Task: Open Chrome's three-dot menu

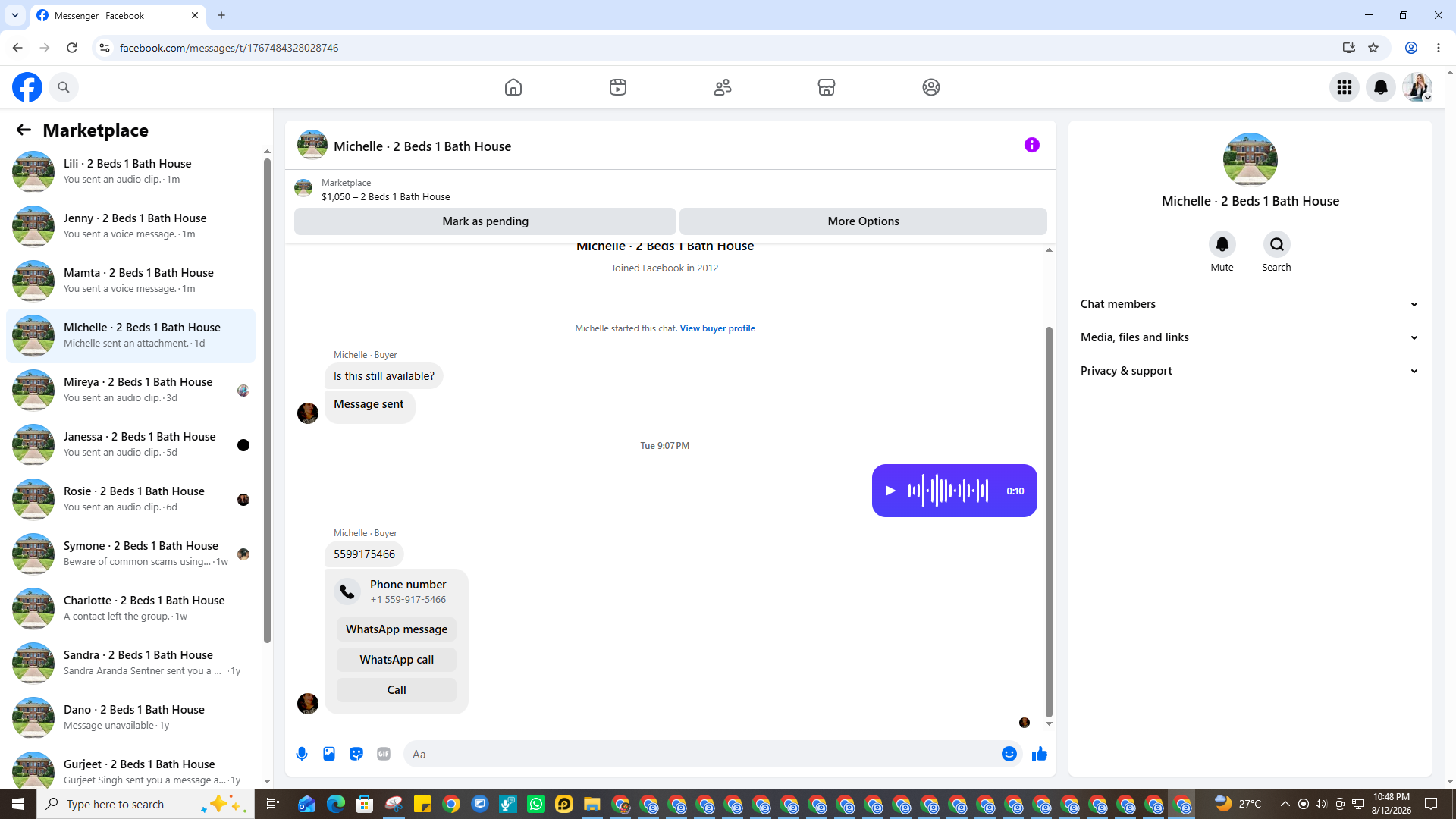Action: coord(1439,48)
